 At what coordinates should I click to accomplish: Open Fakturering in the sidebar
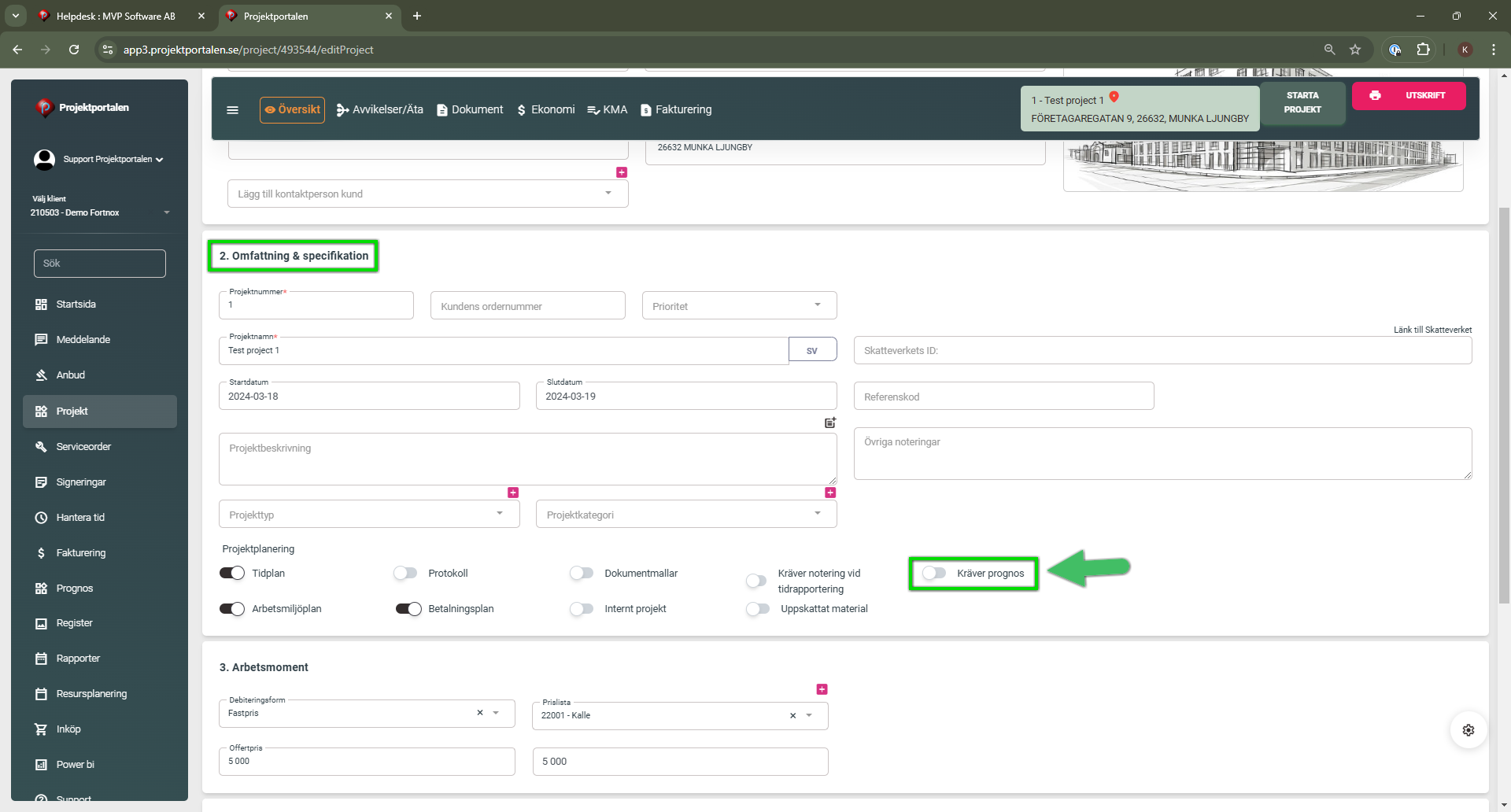tap(100, 553)
